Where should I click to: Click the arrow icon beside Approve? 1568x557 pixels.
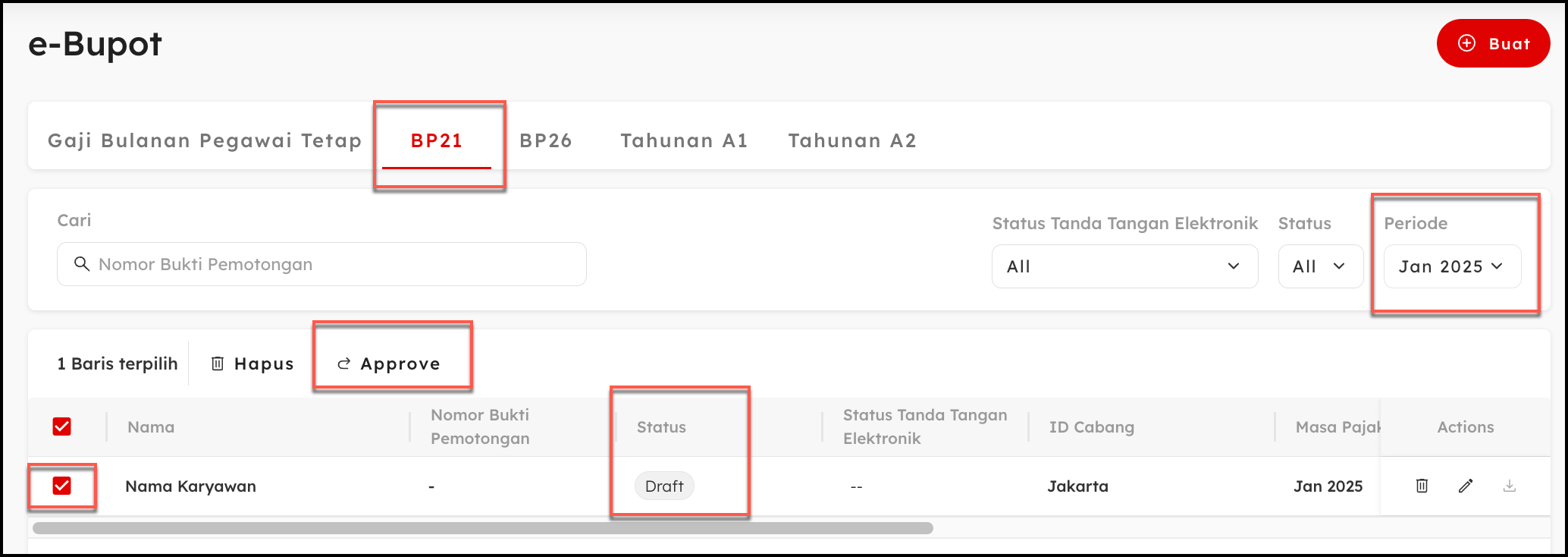coord(343,363)
